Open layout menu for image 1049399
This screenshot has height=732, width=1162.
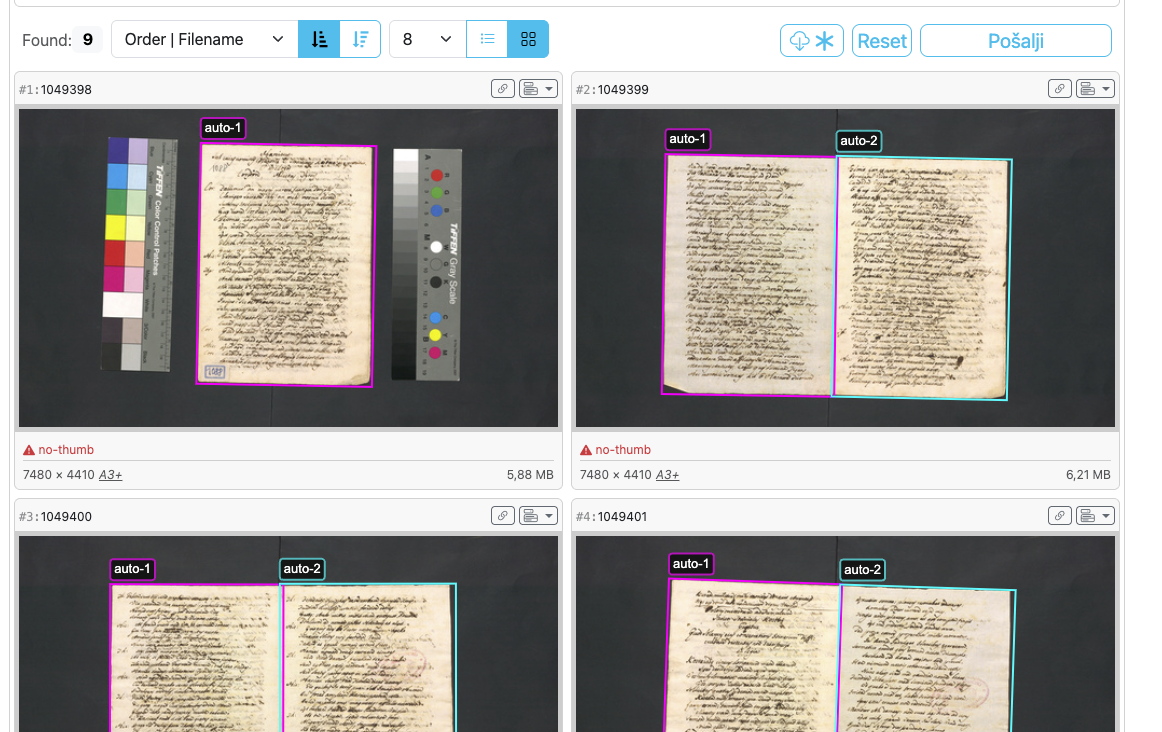(x=1095, y=89)
